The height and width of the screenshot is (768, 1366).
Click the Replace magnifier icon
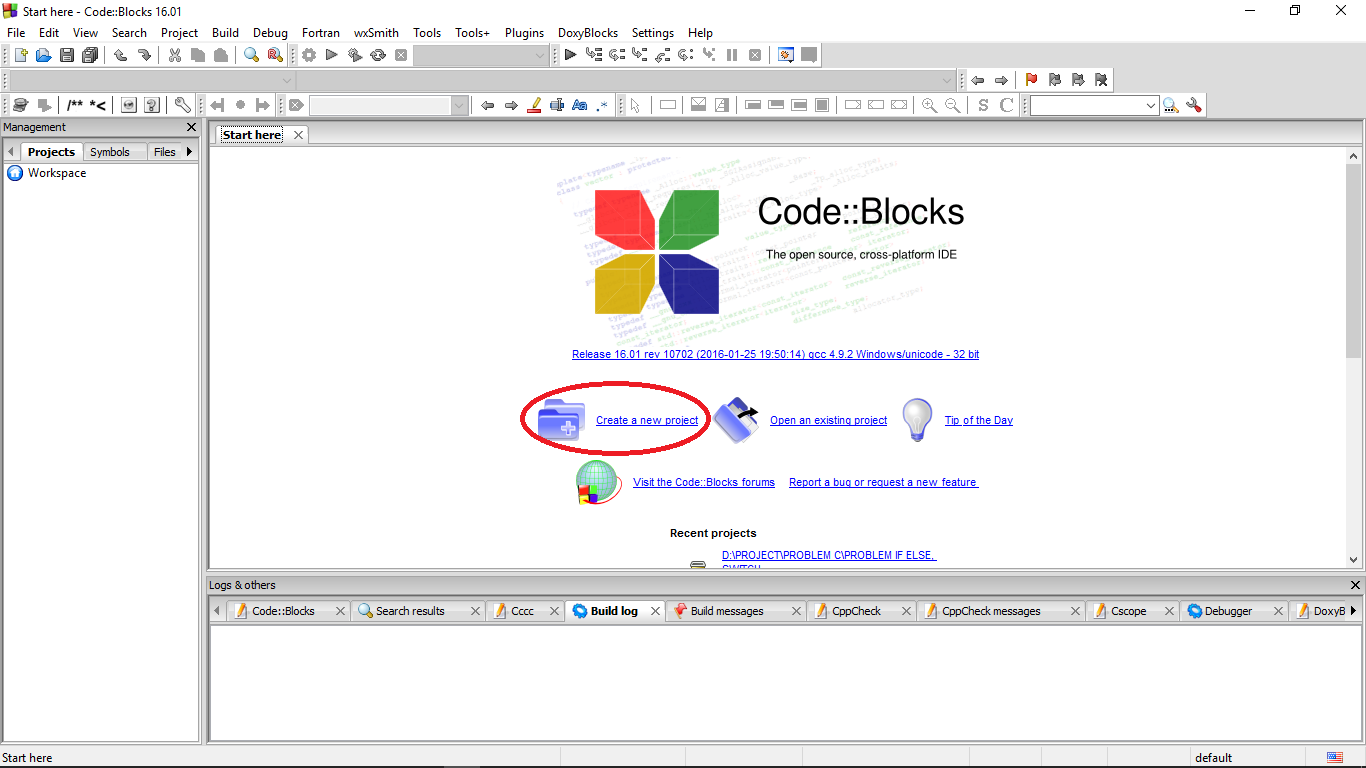275,55
